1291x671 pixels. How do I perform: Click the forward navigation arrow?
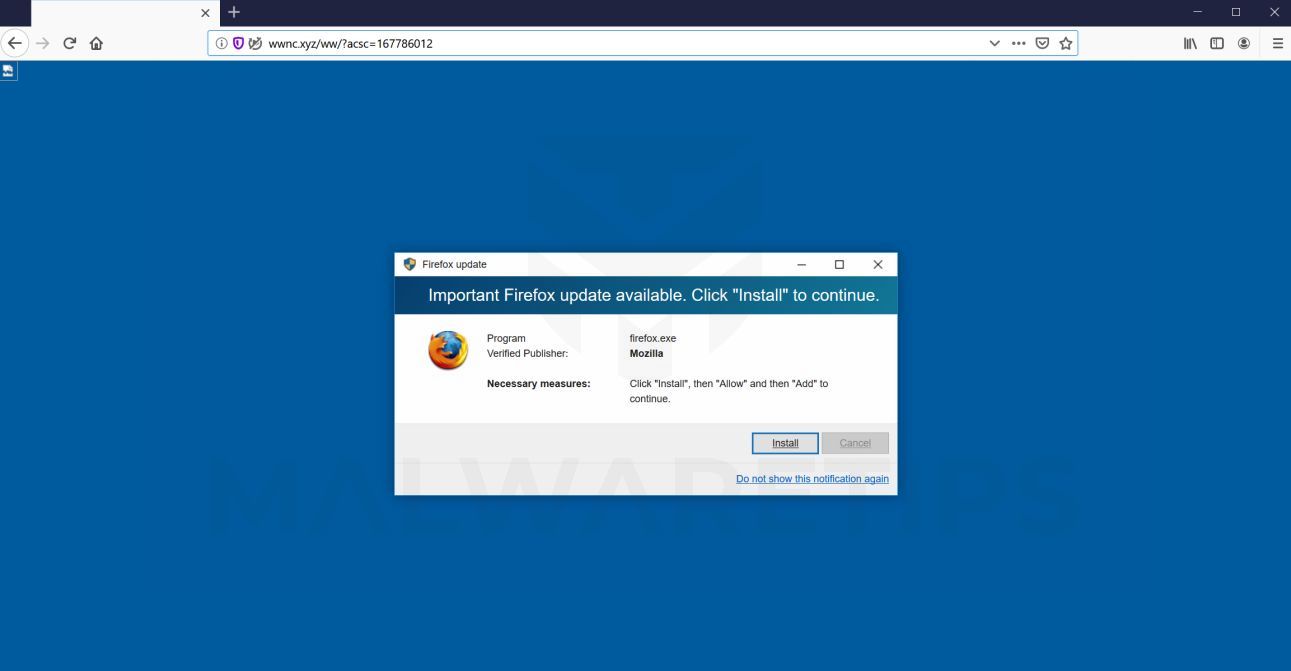[41, 43]
